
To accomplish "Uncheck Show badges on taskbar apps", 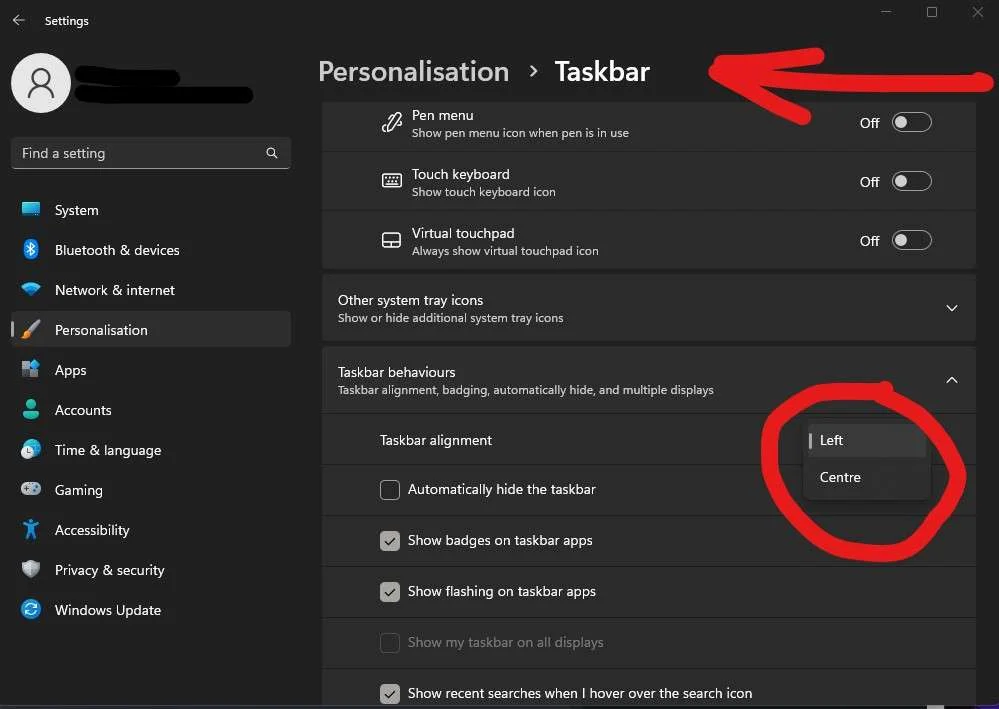I will 390,541.
